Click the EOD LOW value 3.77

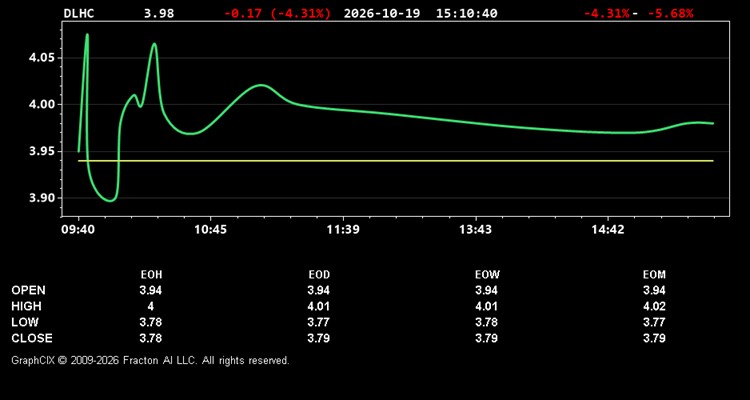319,322
